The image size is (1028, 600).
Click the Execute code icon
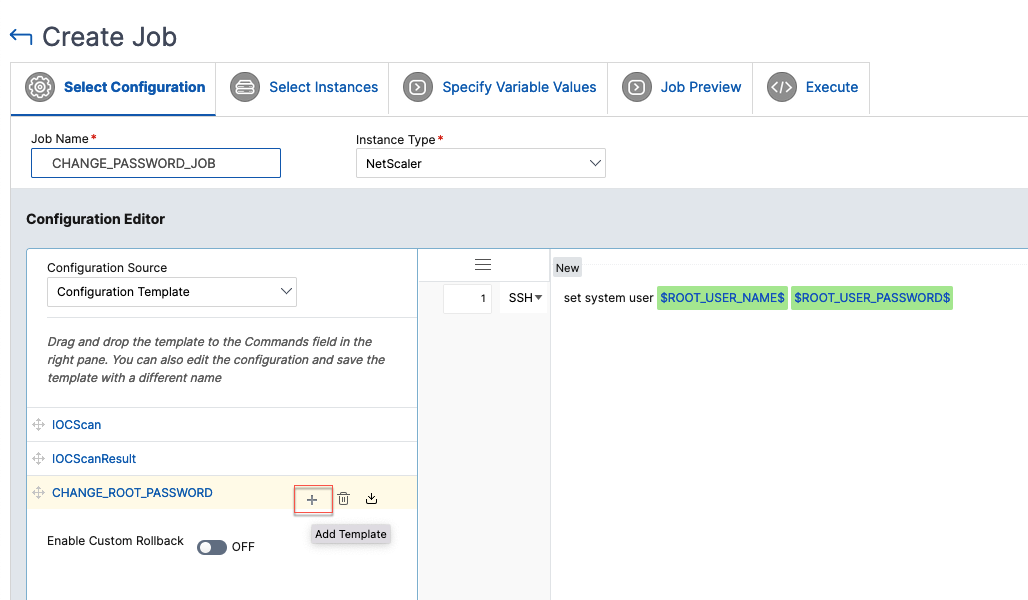tap(781, 87)
